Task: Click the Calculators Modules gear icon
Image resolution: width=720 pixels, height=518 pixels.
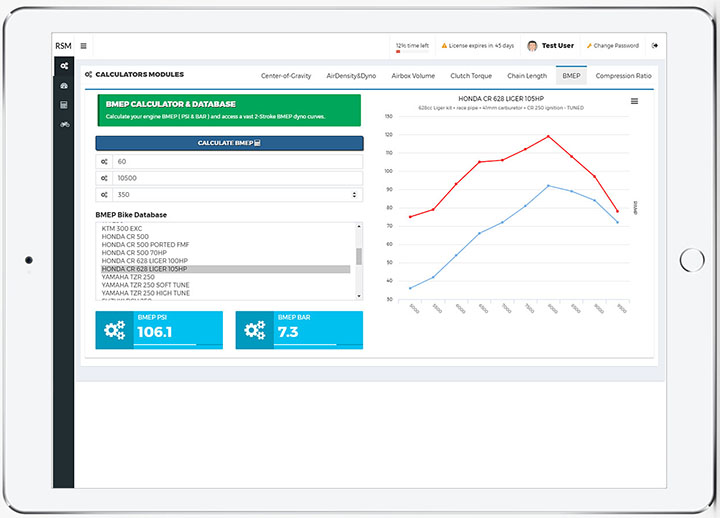Action: coord(88,74)
